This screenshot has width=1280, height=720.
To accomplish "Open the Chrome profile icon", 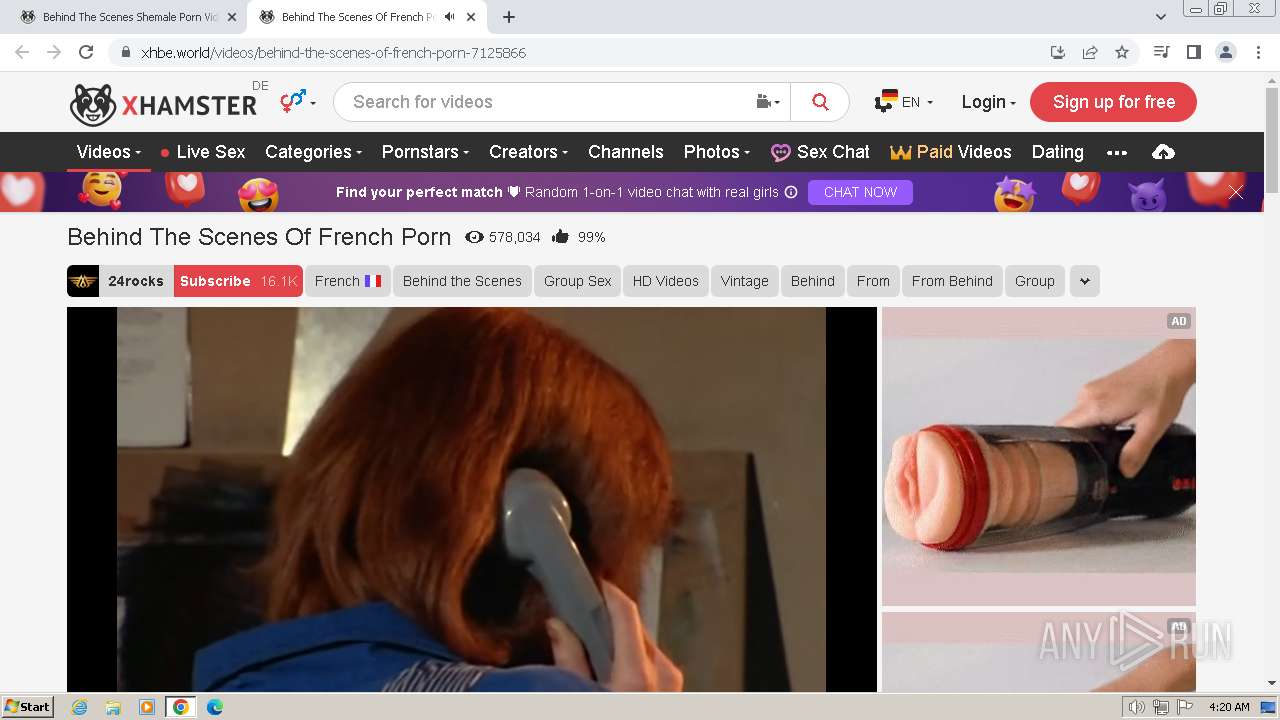I will pos(1225,52).
